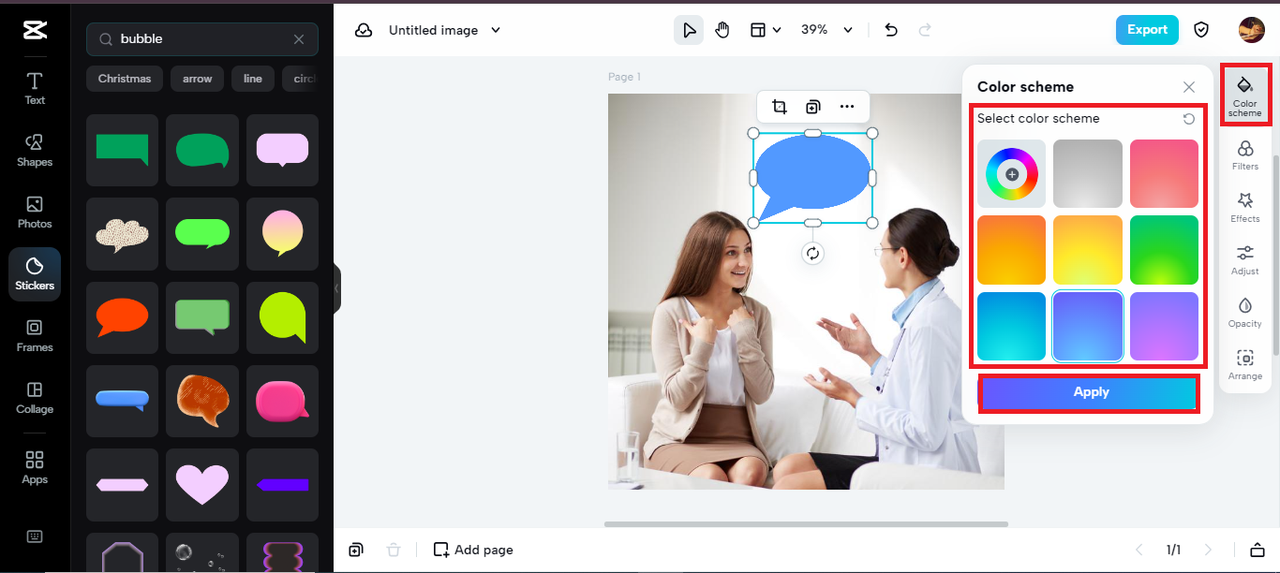Image resolution: width=1280 pixels, height=573 pixels.
Task: Click the lock icon in bottom bar
Action: pyautogui.click(x=1257, y=550)
